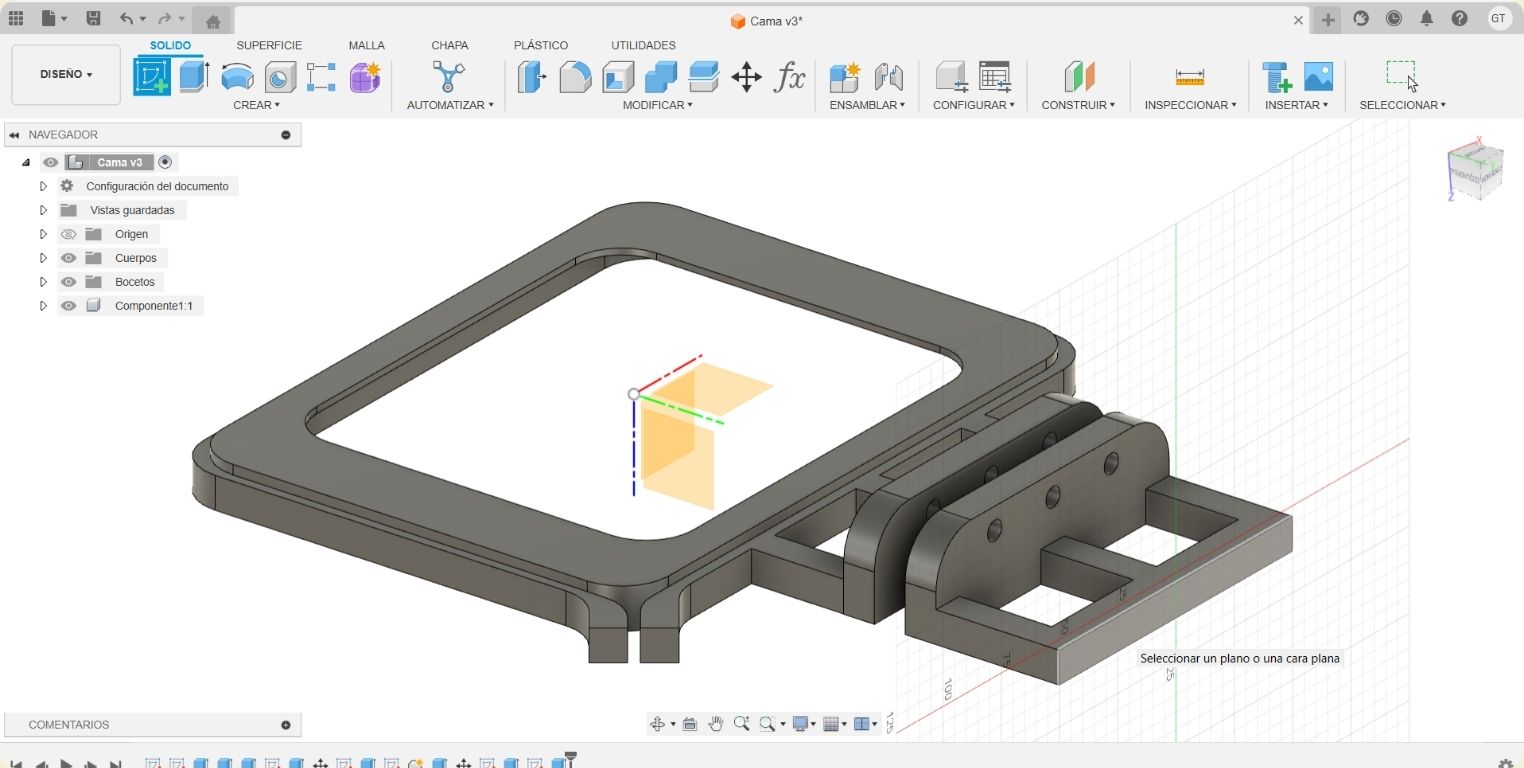Viewport: 1524px width, 768px height.
Task: Switch to the PLÁSTICO tab
Action: pyautogui.click(x=541, y=45)
